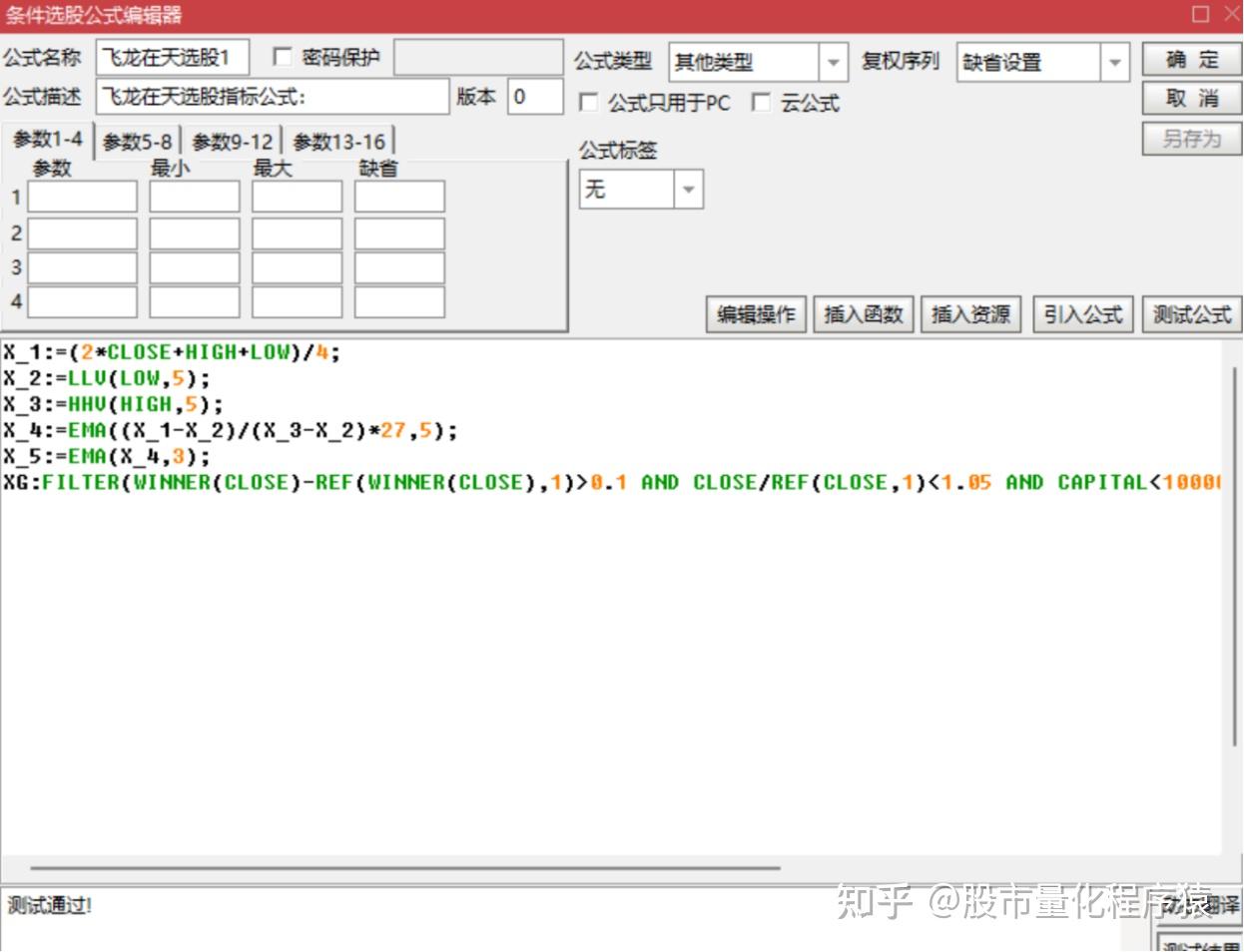Click horizontal scrollbar of the code editor

[404, 868]
